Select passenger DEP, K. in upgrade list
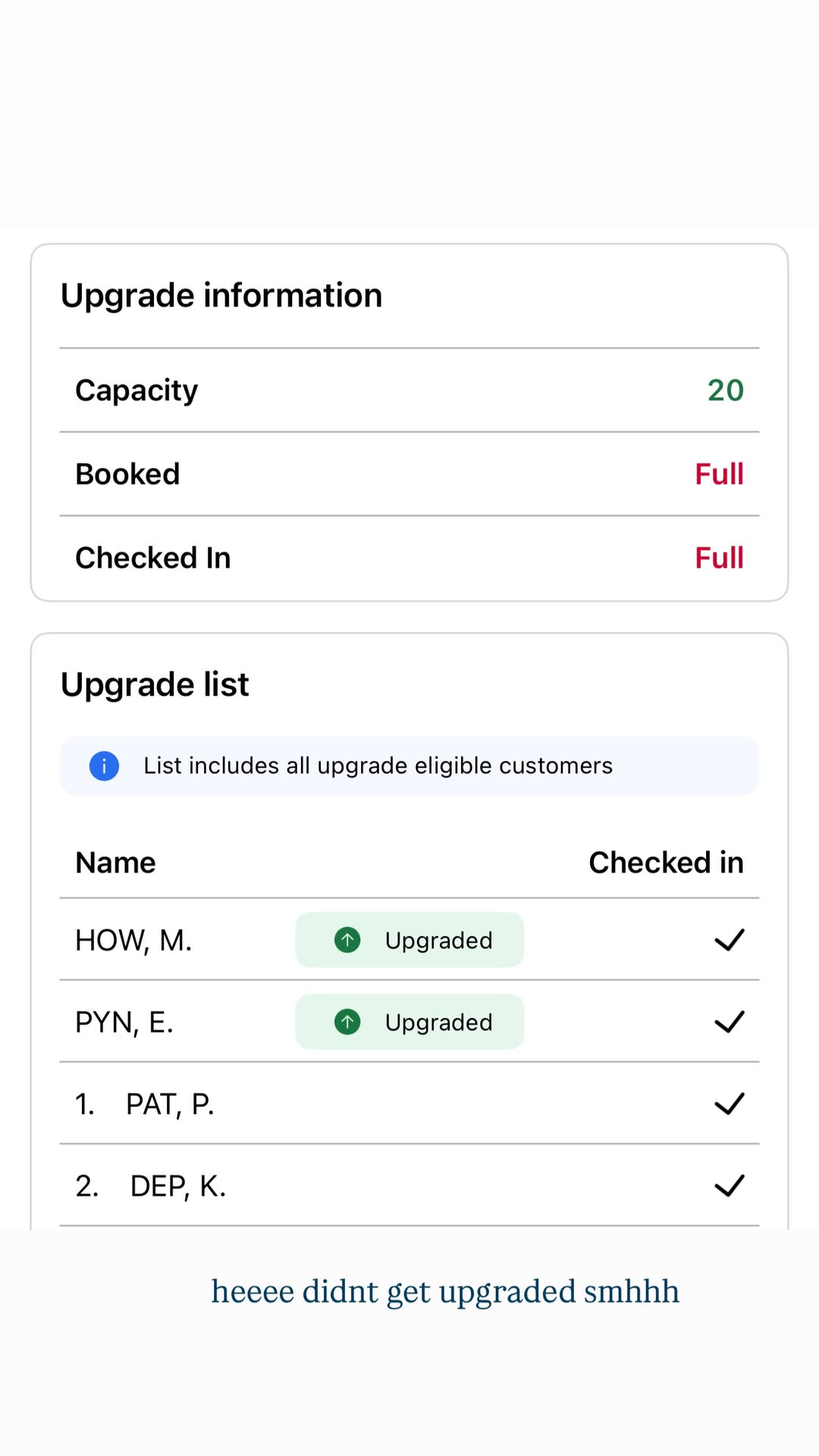 coord(178,1186)
